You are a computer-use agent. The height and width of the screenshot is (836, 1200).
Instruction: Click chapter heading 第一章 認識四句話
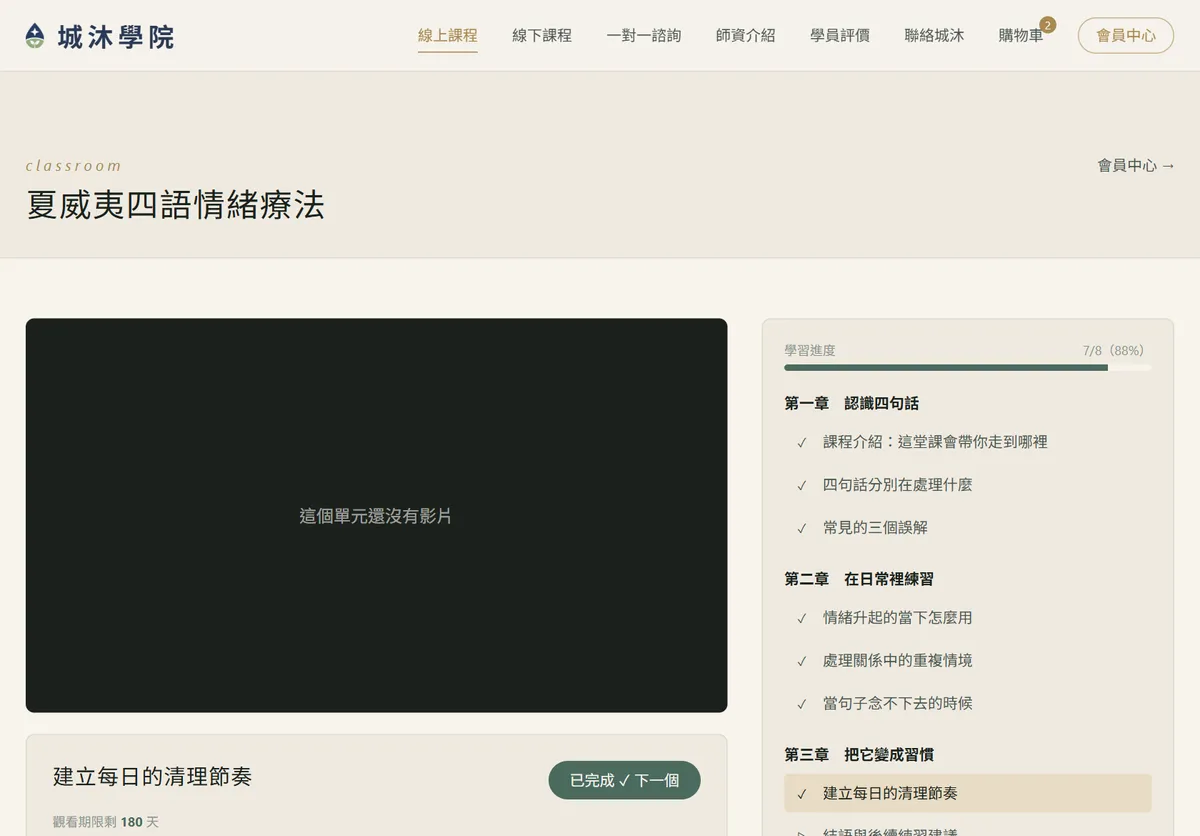pos(851,403)
